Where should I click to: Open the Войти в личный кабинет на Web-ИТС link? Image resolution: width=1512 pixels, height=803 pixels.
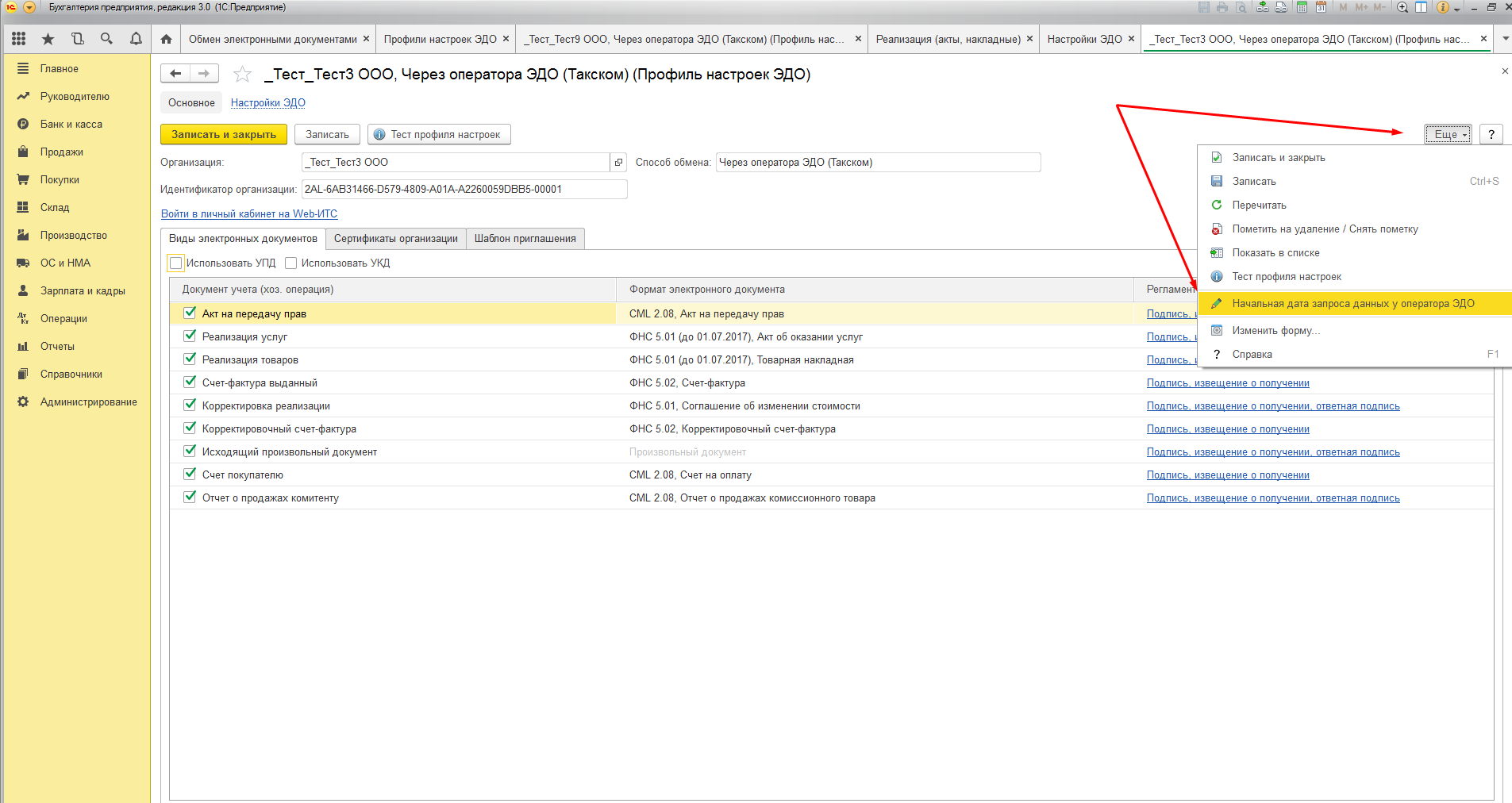[x=249, y=214]
